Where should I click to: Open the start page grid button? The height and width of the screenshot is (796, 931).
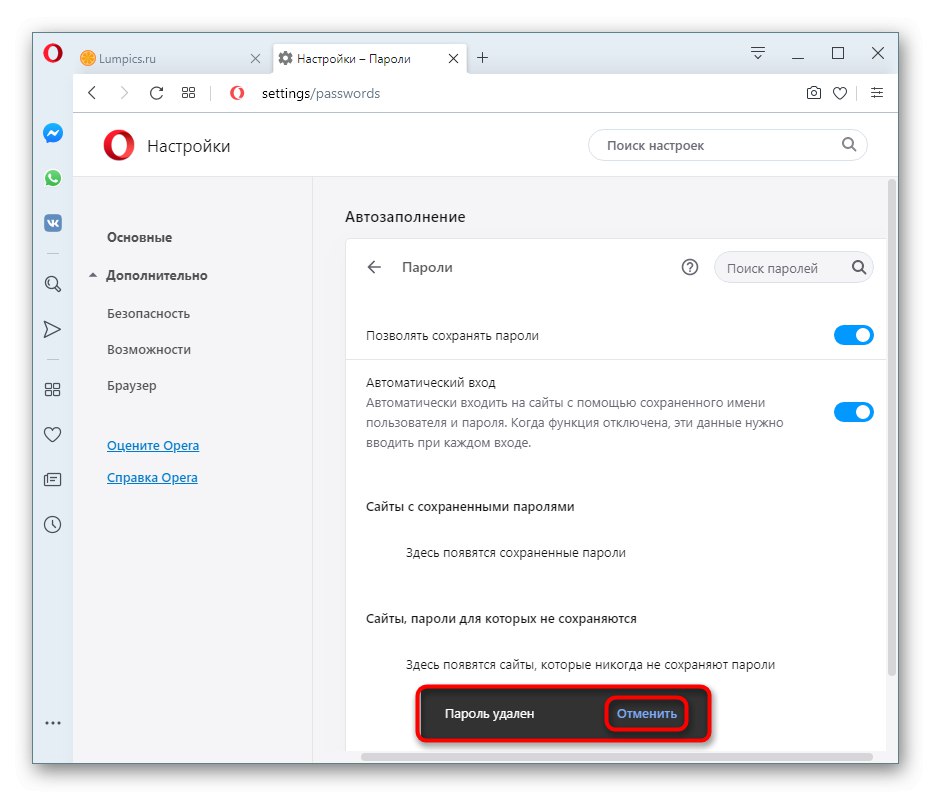[x=188, y=93]
